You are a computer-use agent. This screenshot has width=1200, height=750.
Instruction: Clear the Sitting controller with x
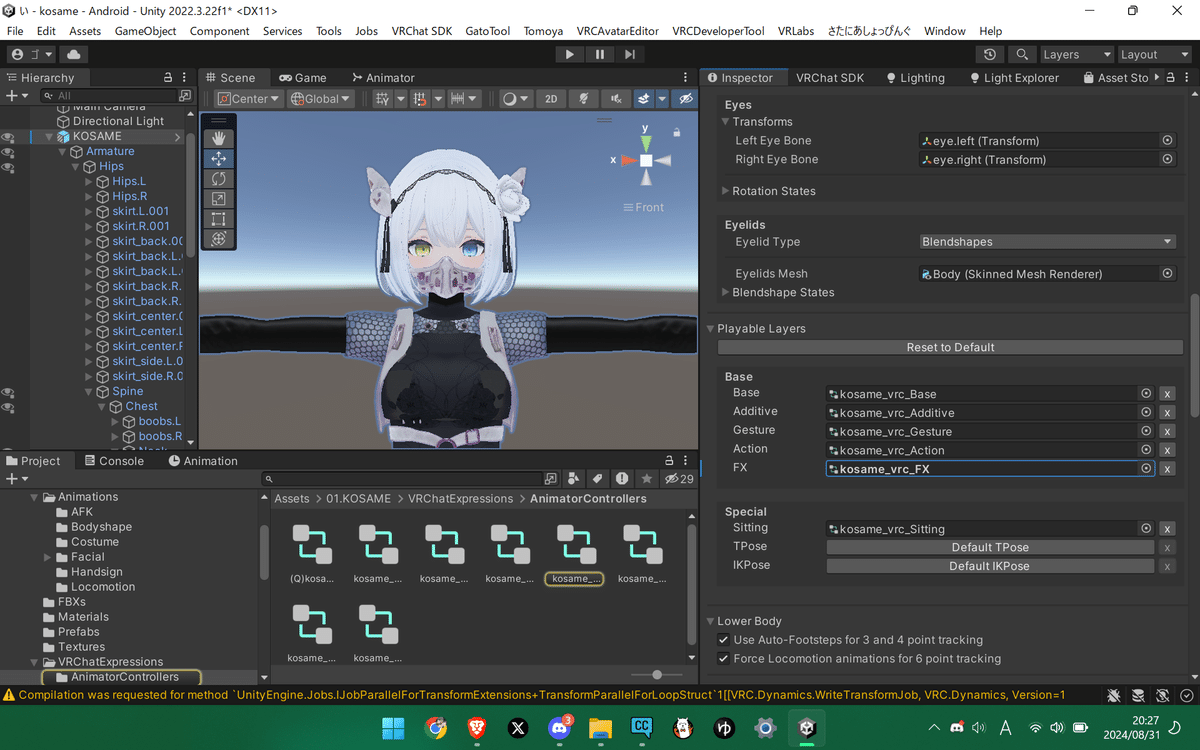coord(1167,529)
